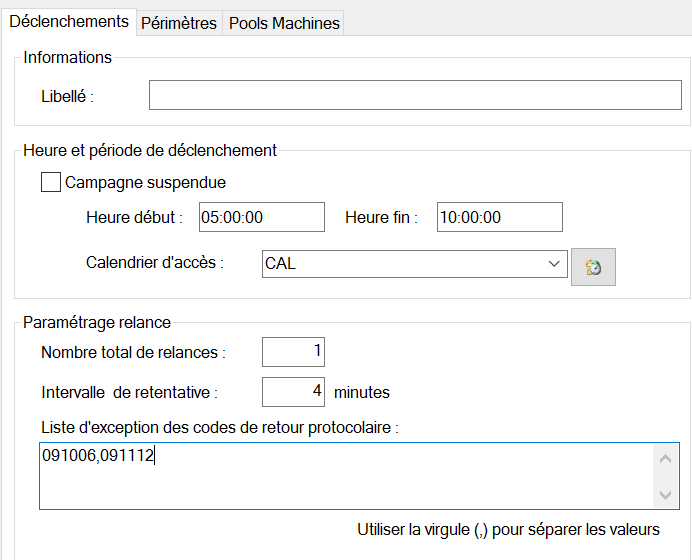Toggle the Campagne suspendue checkbox
The image size is (692, 560).
pos(50,183)
